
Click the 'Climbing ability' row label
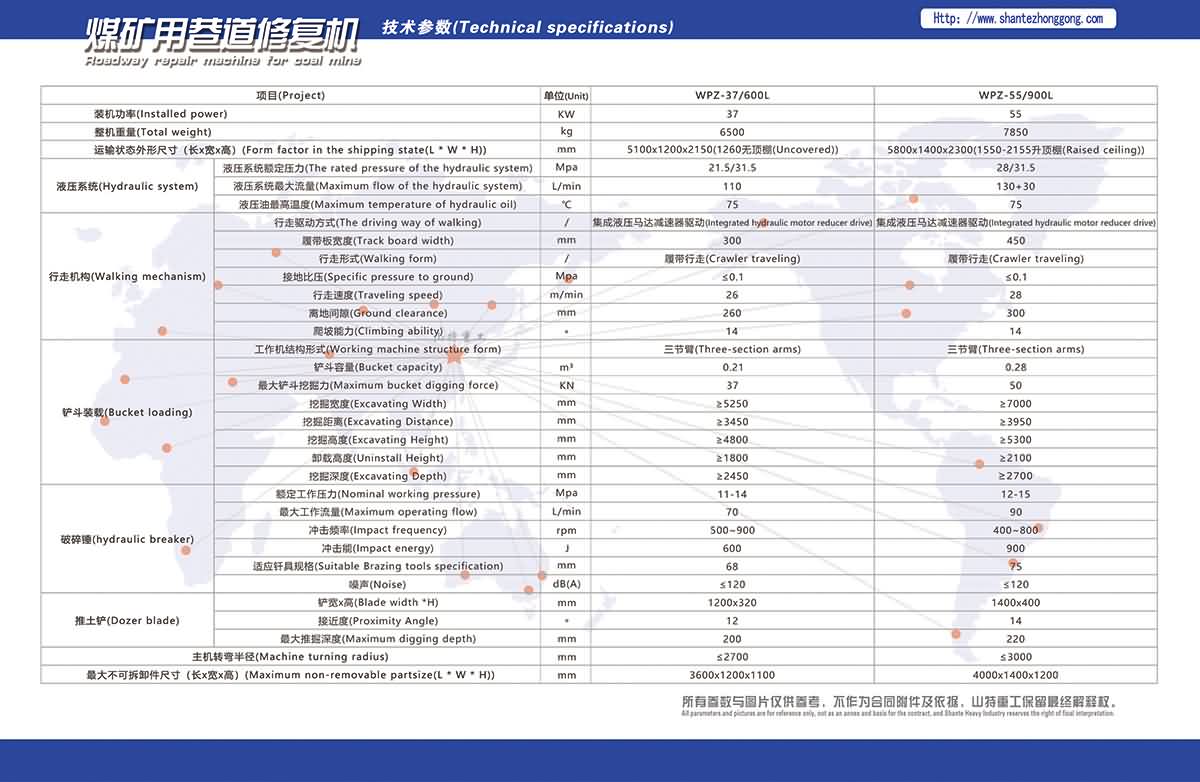click(x=378, y=331)
